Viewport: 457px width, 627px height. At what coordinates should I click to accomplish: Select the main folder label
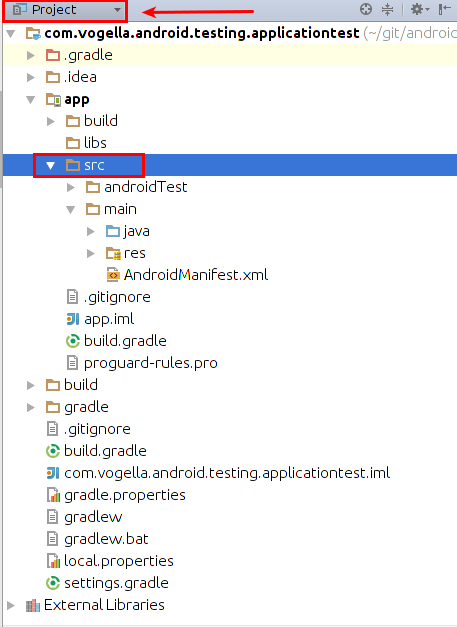120,209
